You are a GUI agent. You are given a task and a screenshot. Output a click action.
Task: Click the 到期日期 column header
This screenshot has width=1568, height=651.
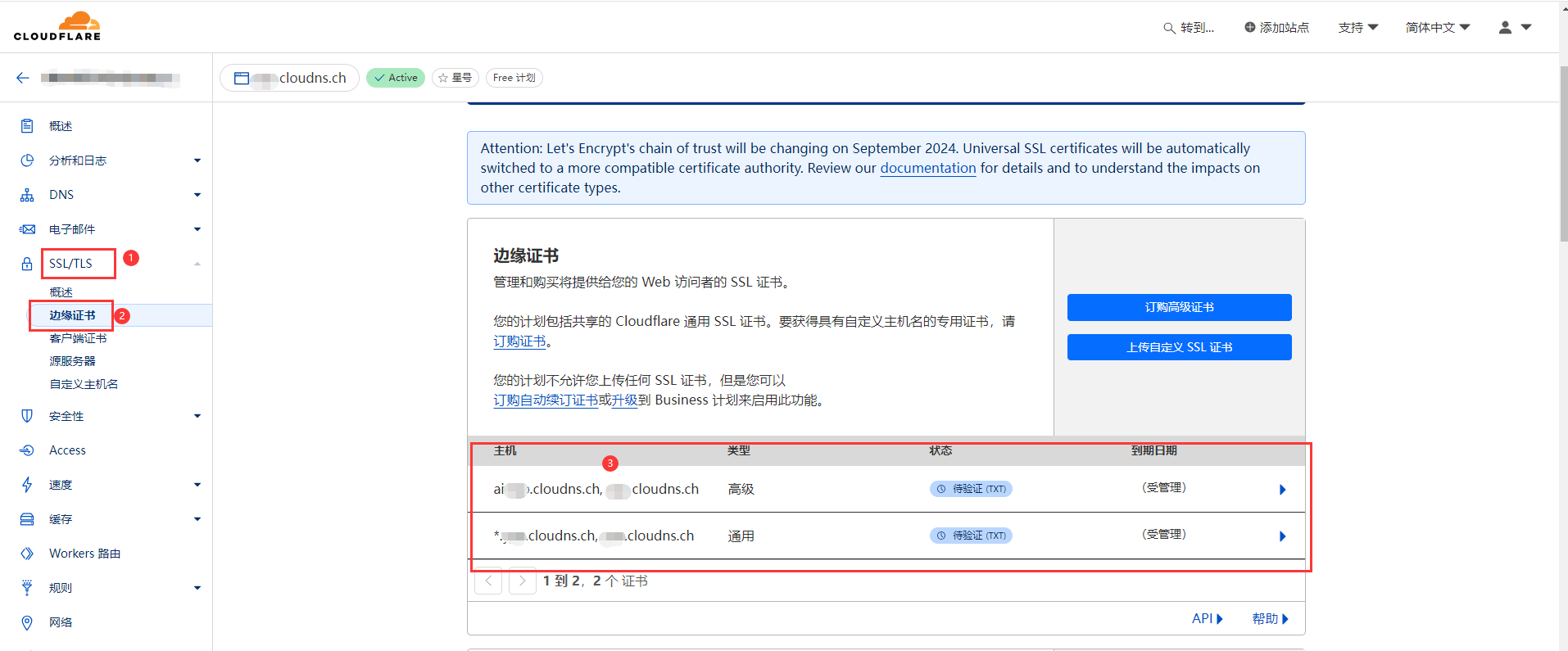pos(1154,451)
